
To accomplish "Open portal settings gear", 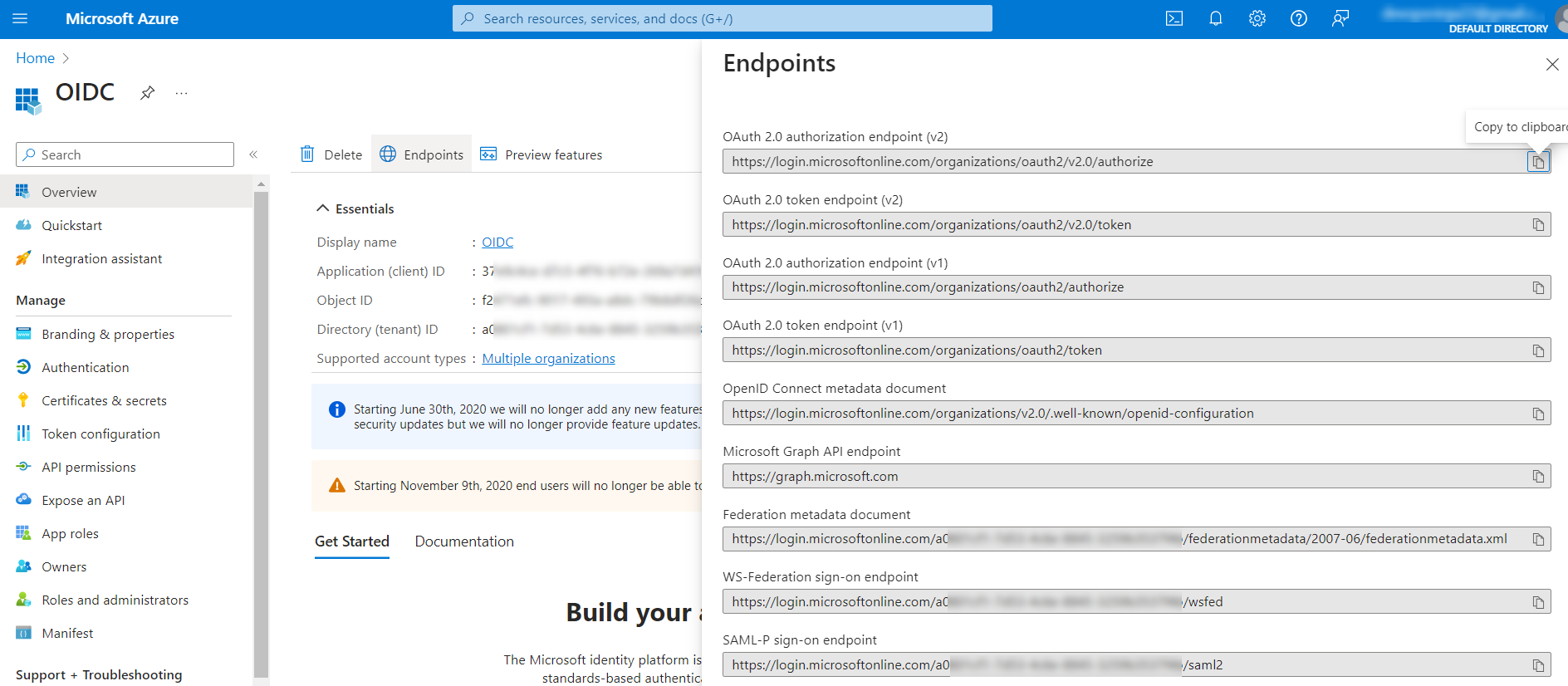I will (1257, 18).
